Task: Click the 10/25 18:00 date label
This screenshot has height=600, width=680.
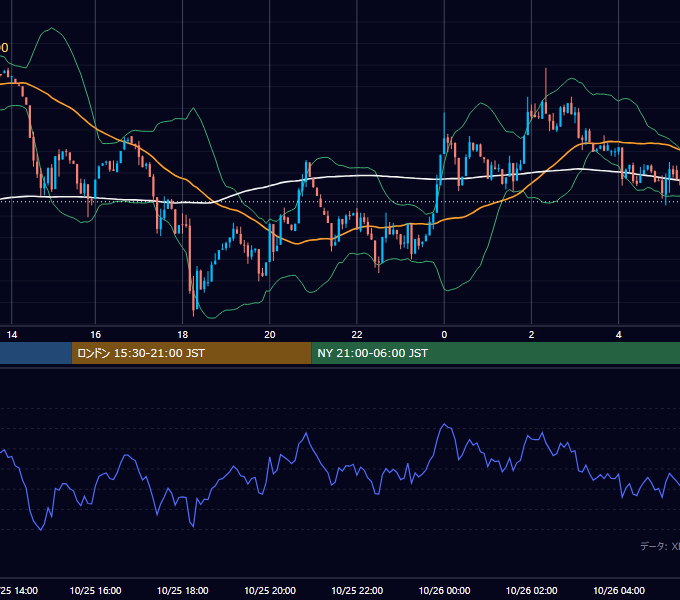Action: coord(183,590)
